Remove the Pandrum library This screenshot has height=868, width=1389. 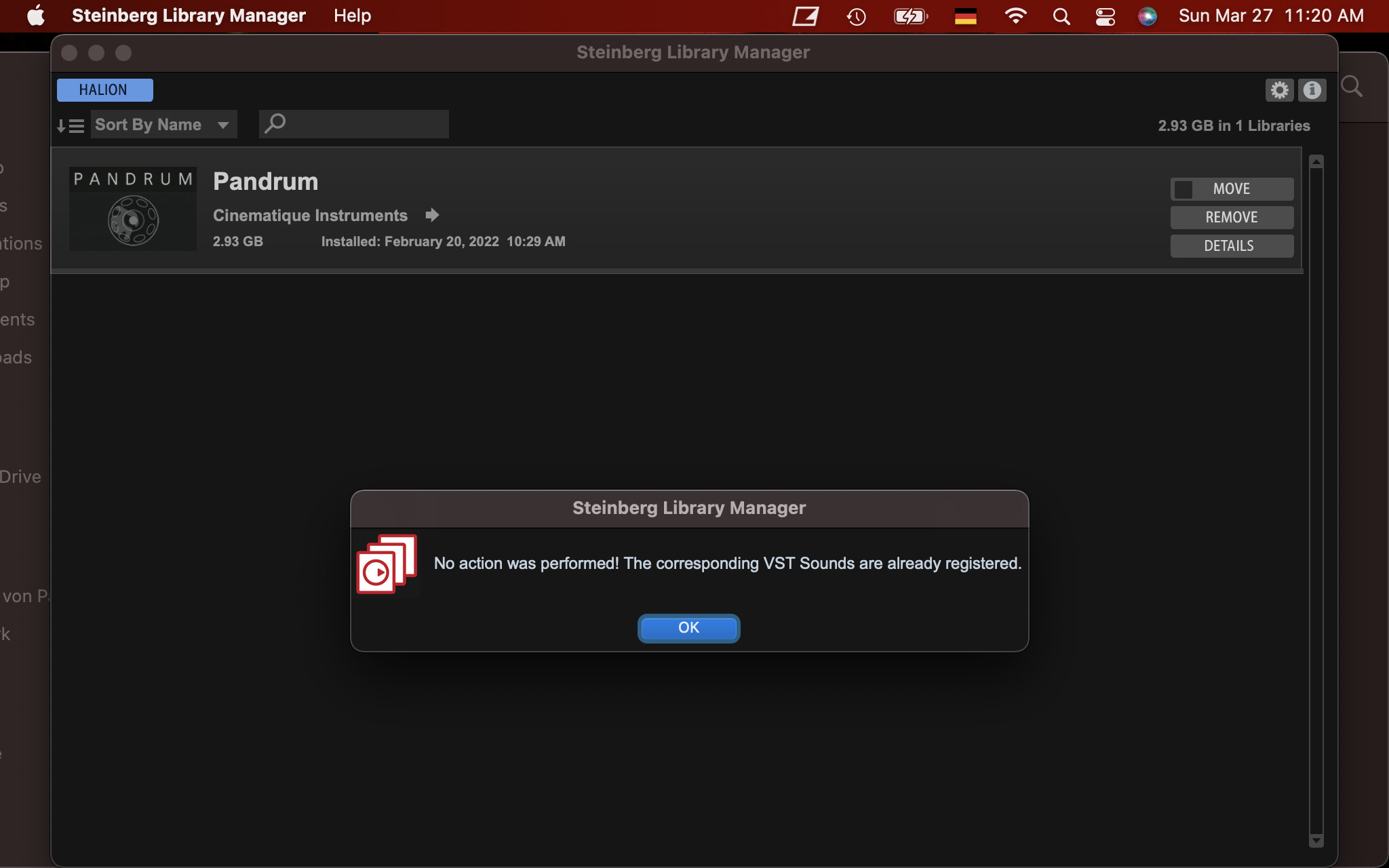tap(1232, 218)
